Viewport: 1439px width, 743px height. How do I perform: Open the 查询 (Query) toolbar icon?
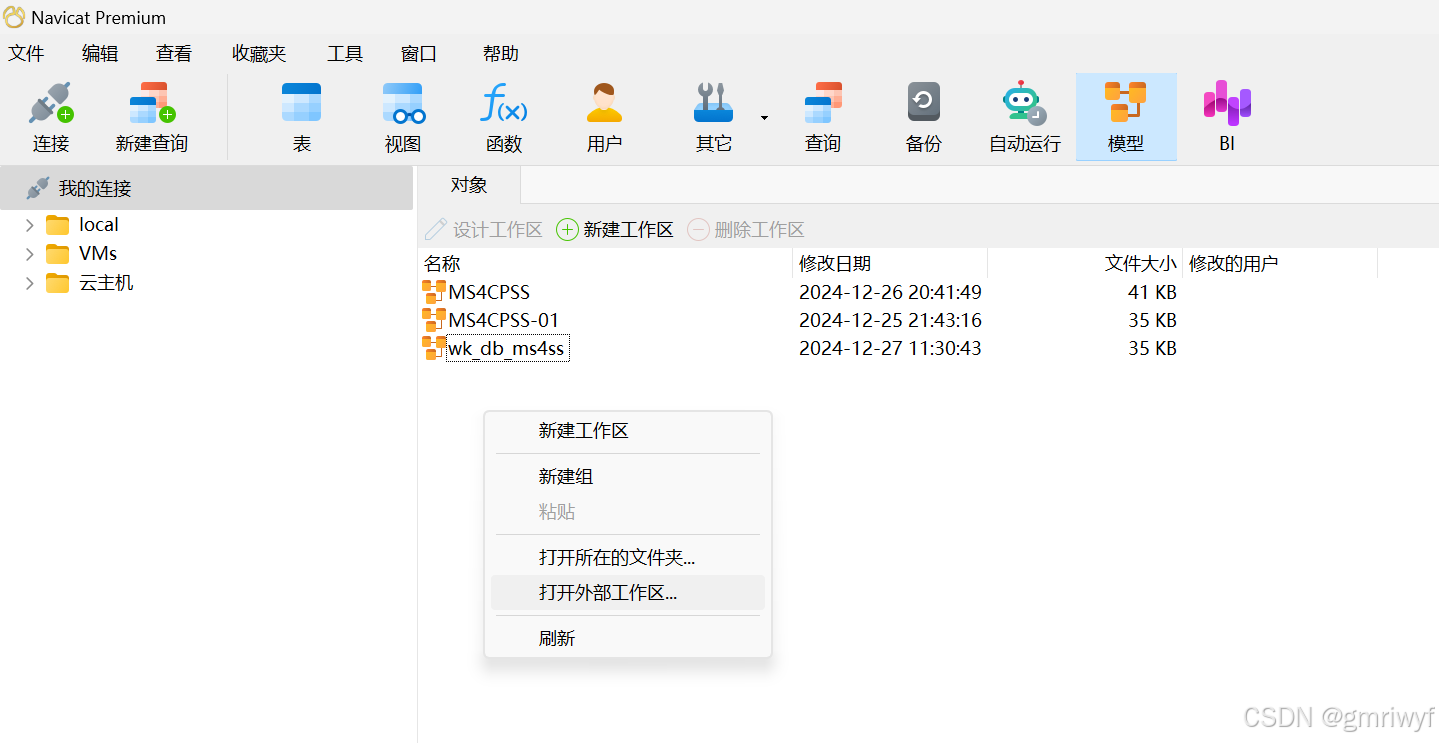coord(823,104)
